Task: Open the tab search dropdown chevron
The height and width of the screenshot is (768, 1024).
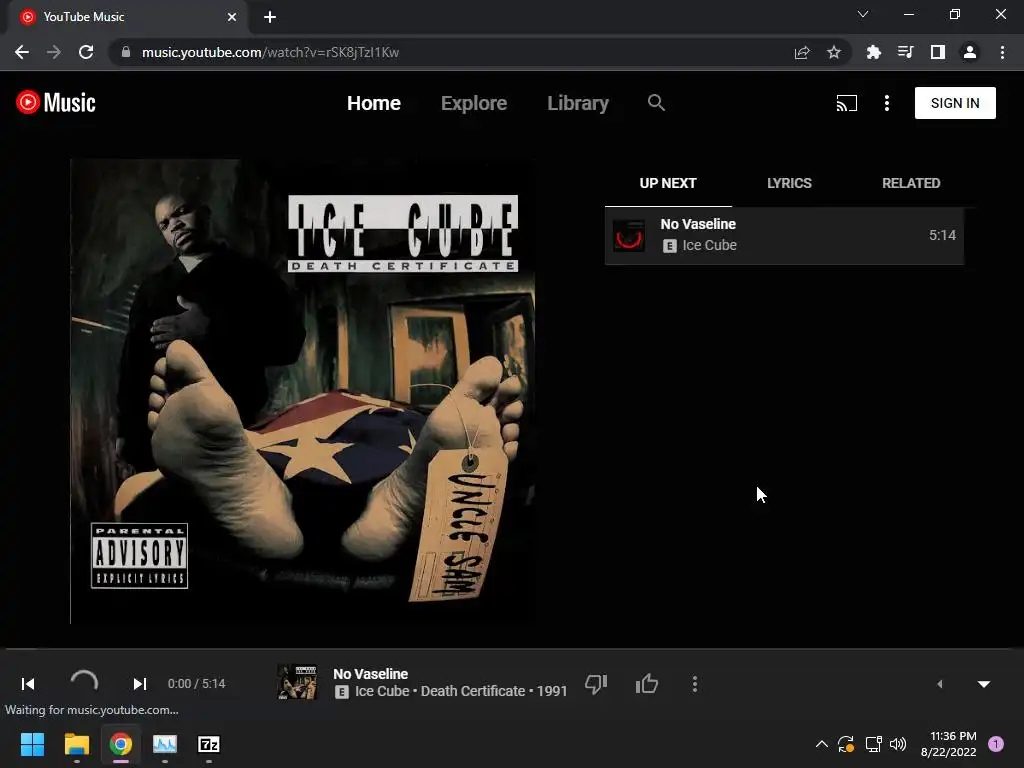Action: tap(863, 14)
